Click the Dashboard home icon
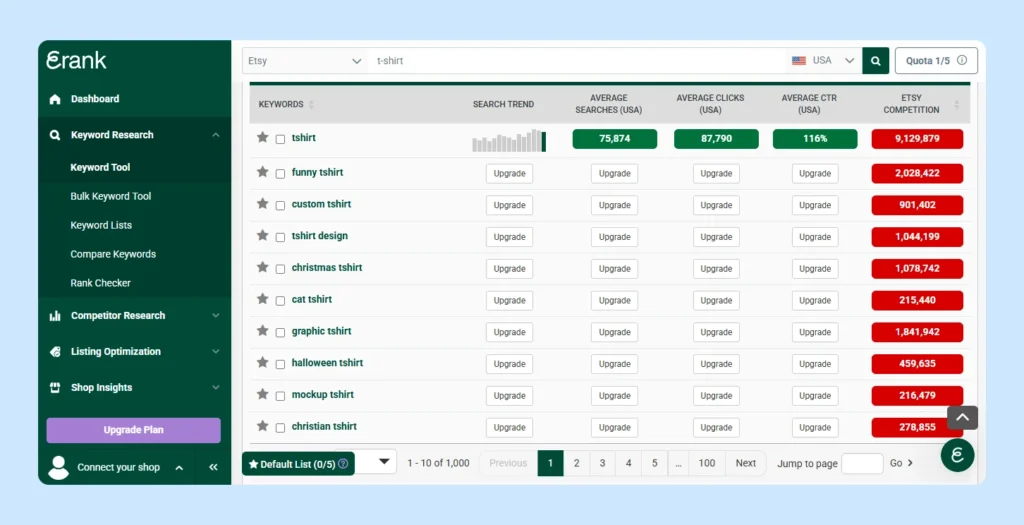1024x525 pixels. [55, 99]
